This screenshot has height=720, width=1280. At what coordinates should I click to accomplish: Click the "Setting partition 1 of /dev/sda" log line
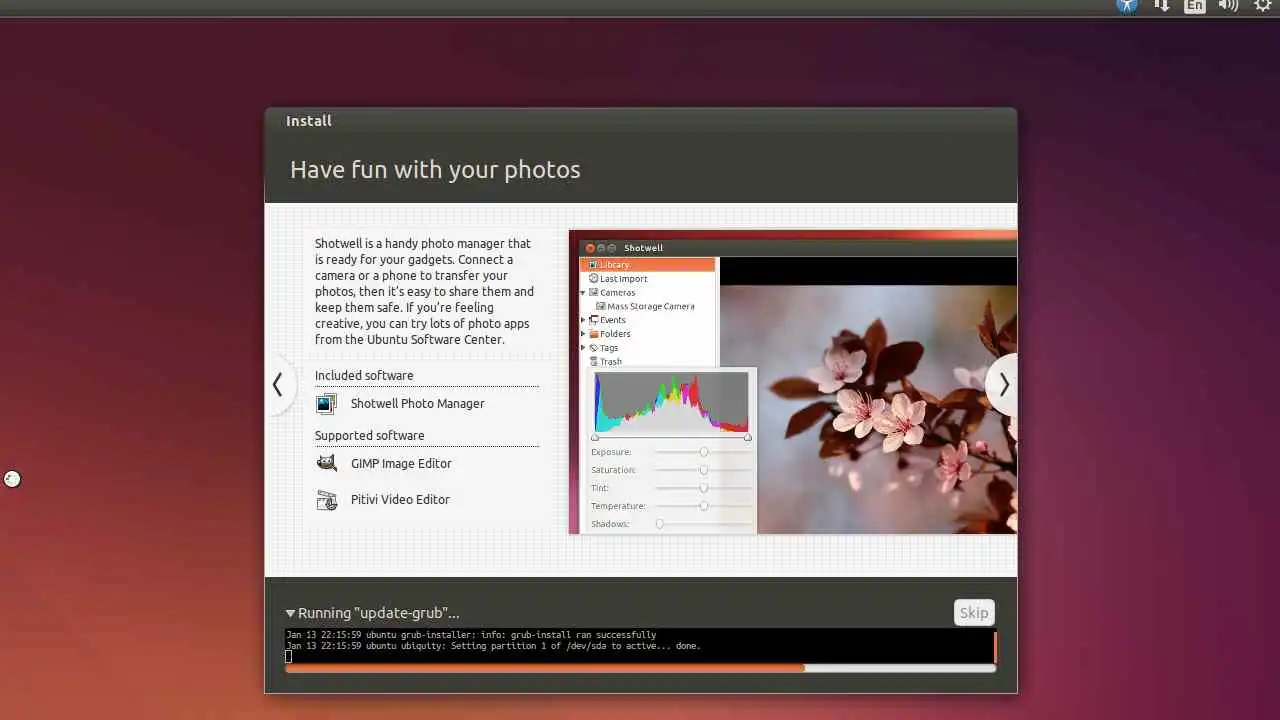click(x=493, y=646)
